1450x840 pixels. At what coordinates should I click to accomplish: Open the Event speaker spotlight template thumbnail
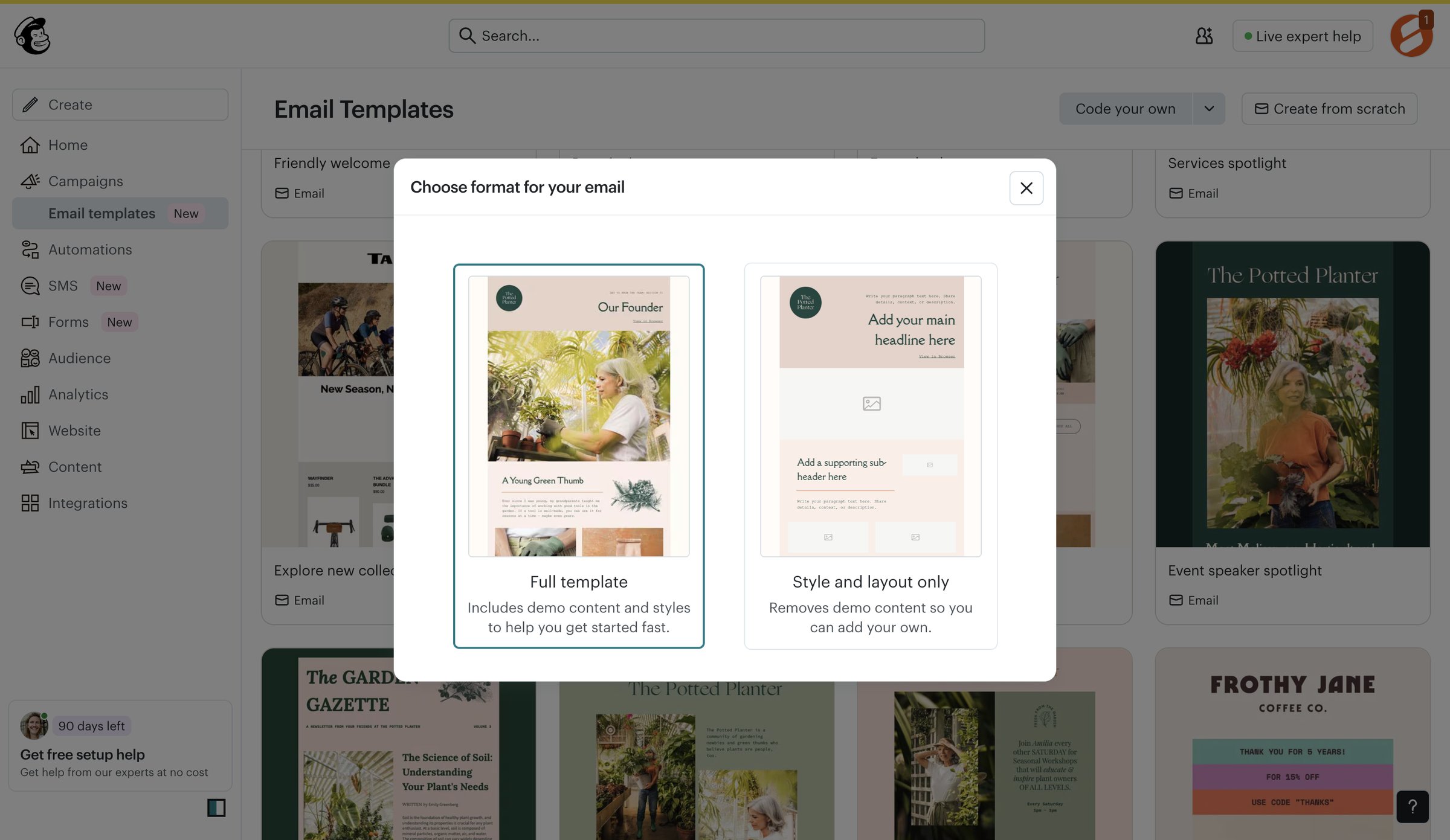[x=1292, y=394]
